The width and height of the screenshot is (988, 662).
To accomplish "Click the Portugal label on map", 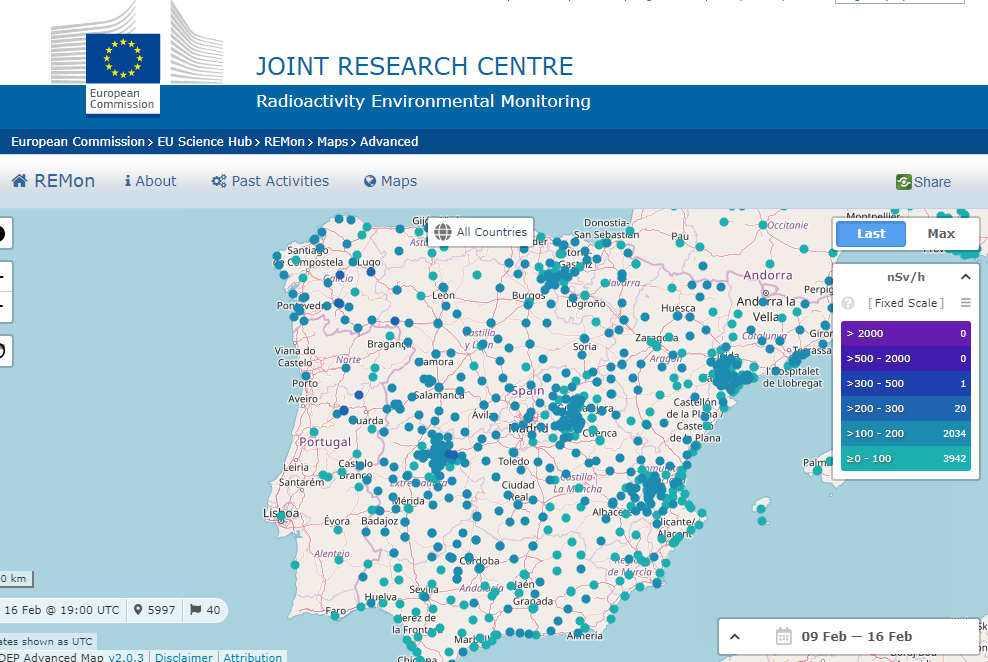I will (325, 442).
